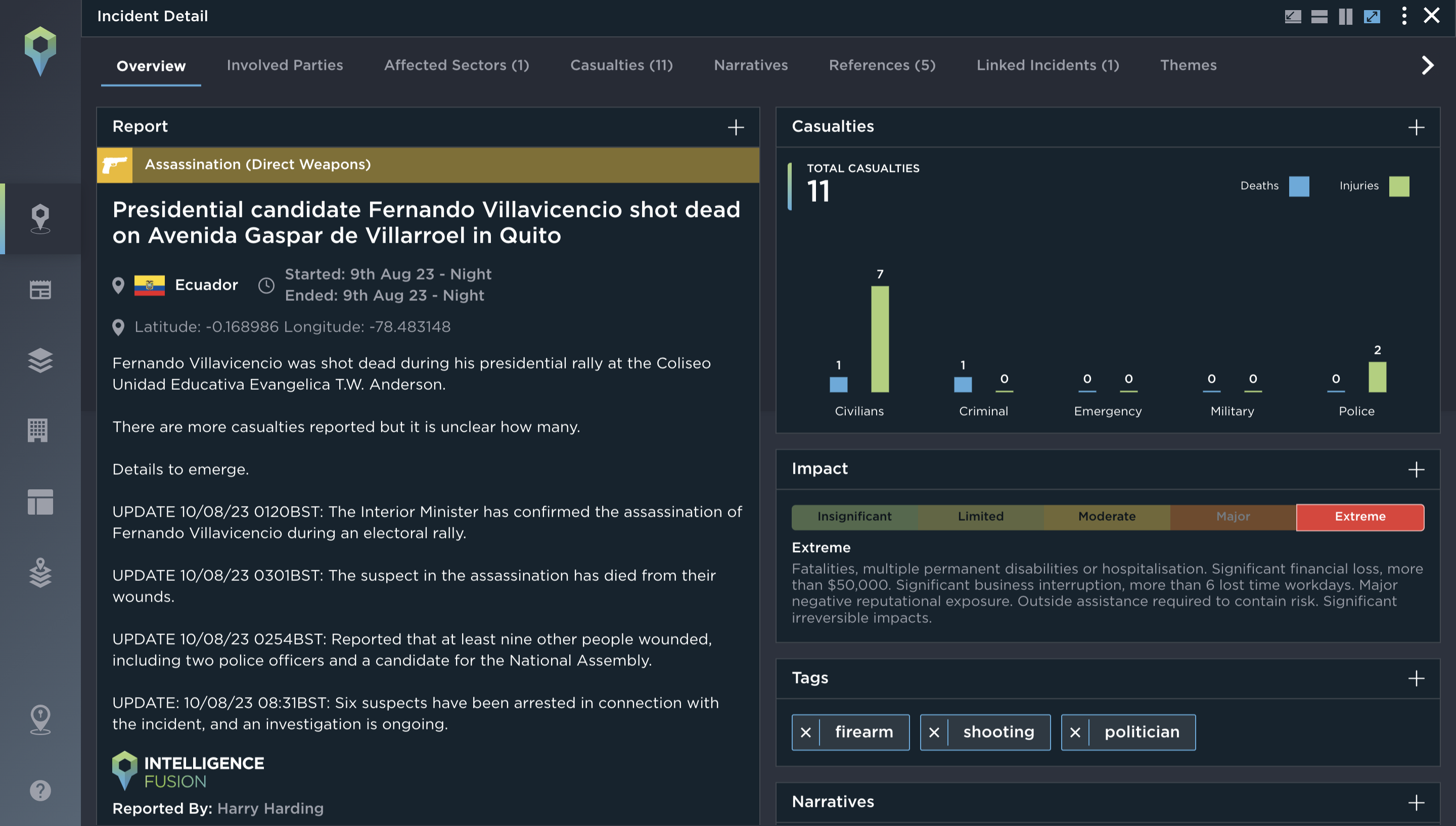Switch to vertical split layout icon

click(x=1345, y=17)
